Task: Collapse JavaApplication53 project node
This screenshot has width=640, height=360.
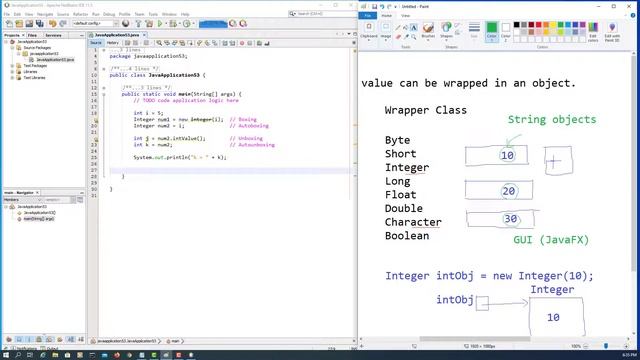Action: [6, 42]
